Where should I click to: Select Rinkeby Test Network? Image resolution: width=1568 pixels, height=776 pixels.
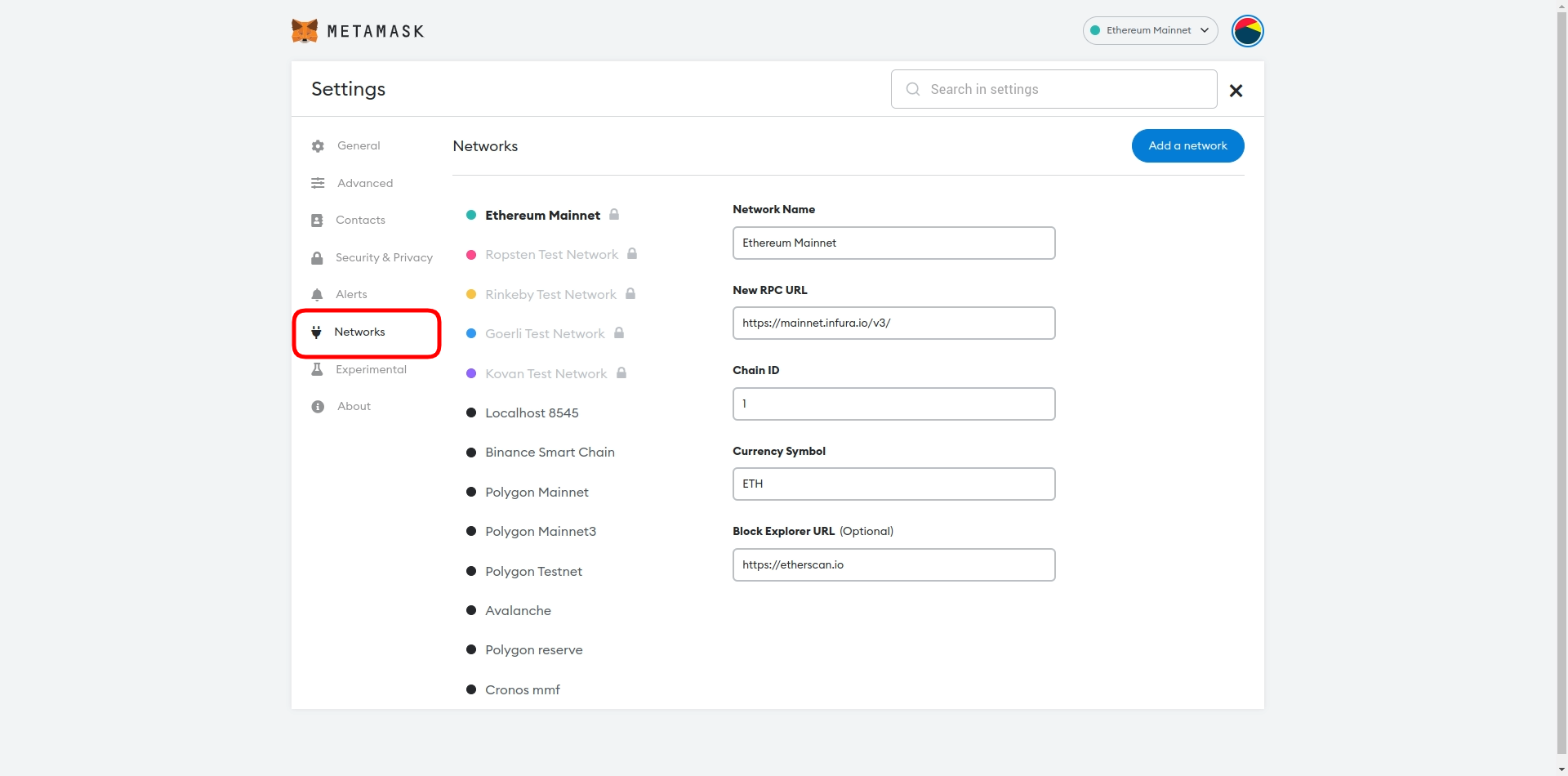[550, 294]
